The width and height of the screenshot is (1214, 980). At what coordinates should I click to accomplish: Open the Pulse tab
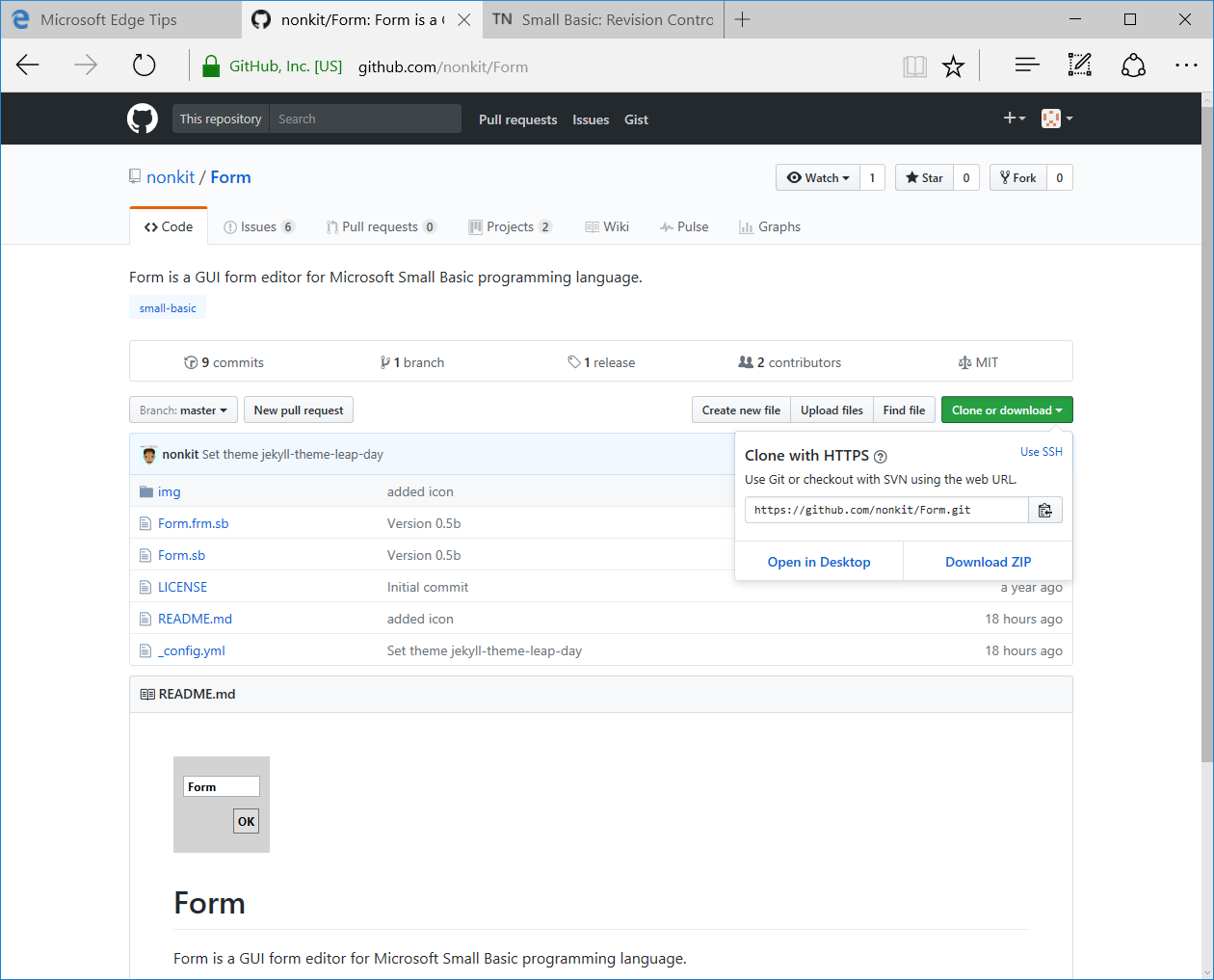(x=684, y=226)
